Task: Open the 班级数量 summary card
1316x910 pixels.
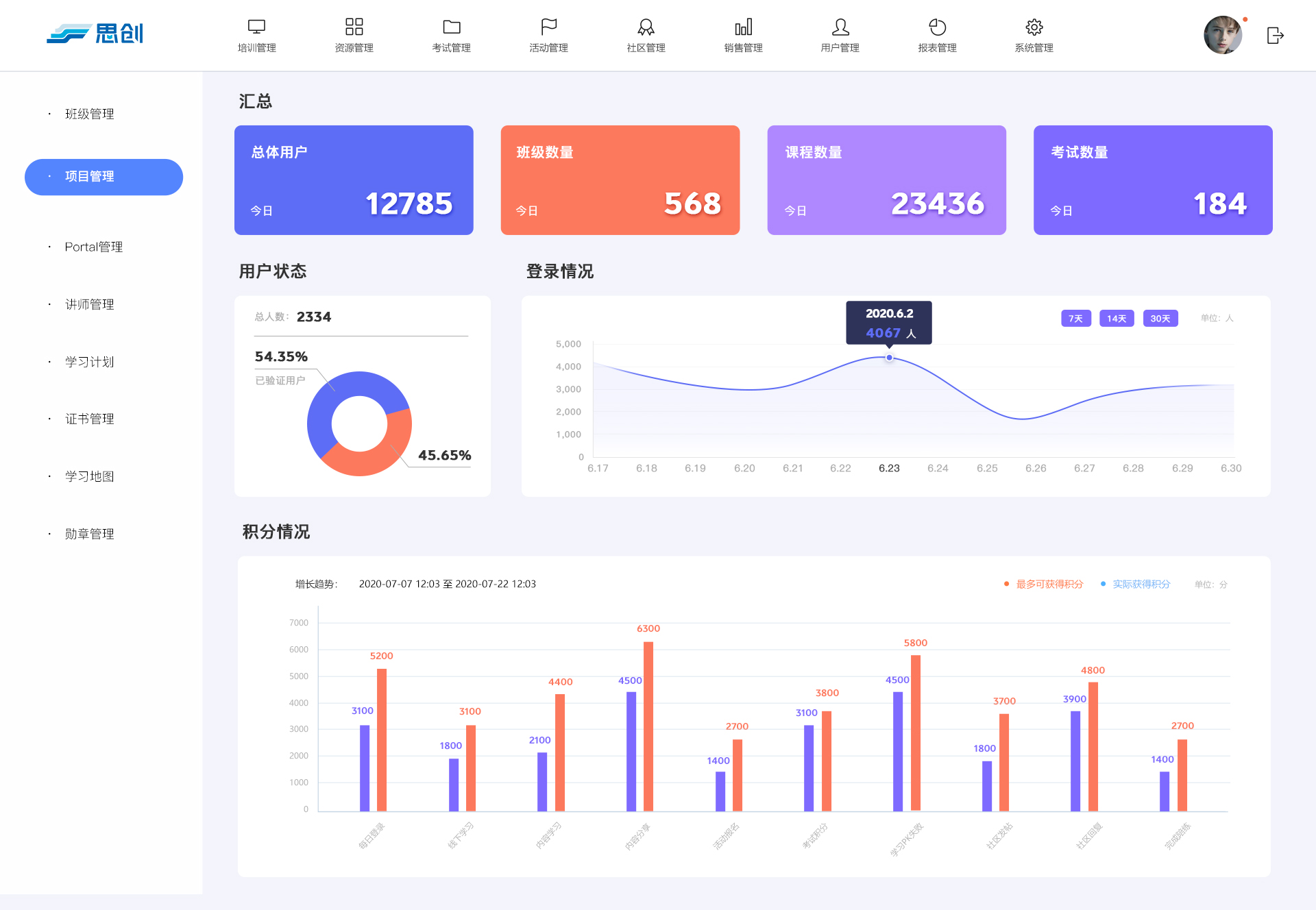Action: pyautogui.click(x=620, y=180)
